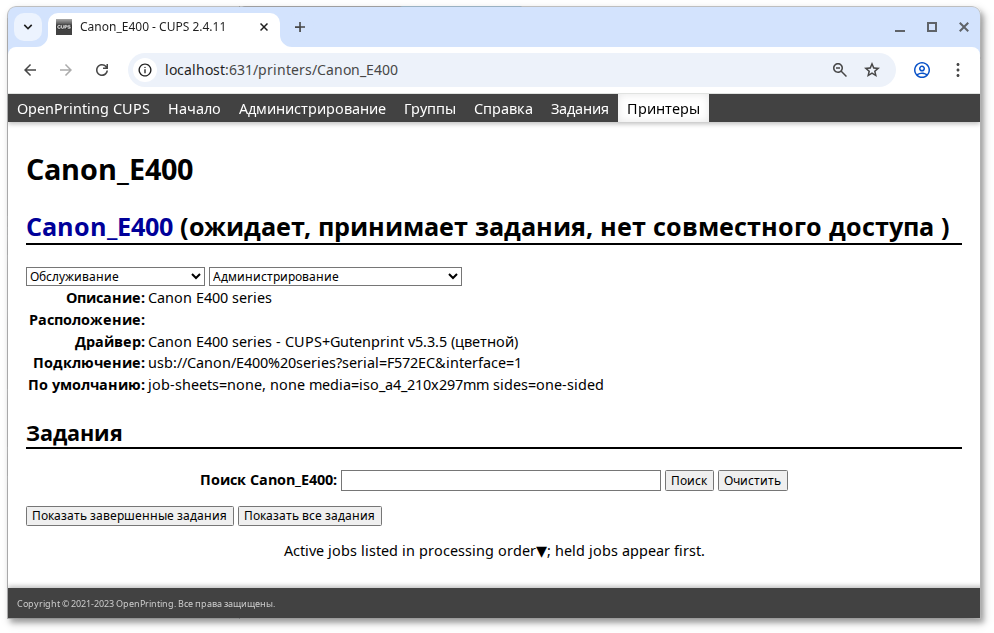Screen dimensions: 994x633
Task: Go back to previous page
Action: [x=30, y=70]
